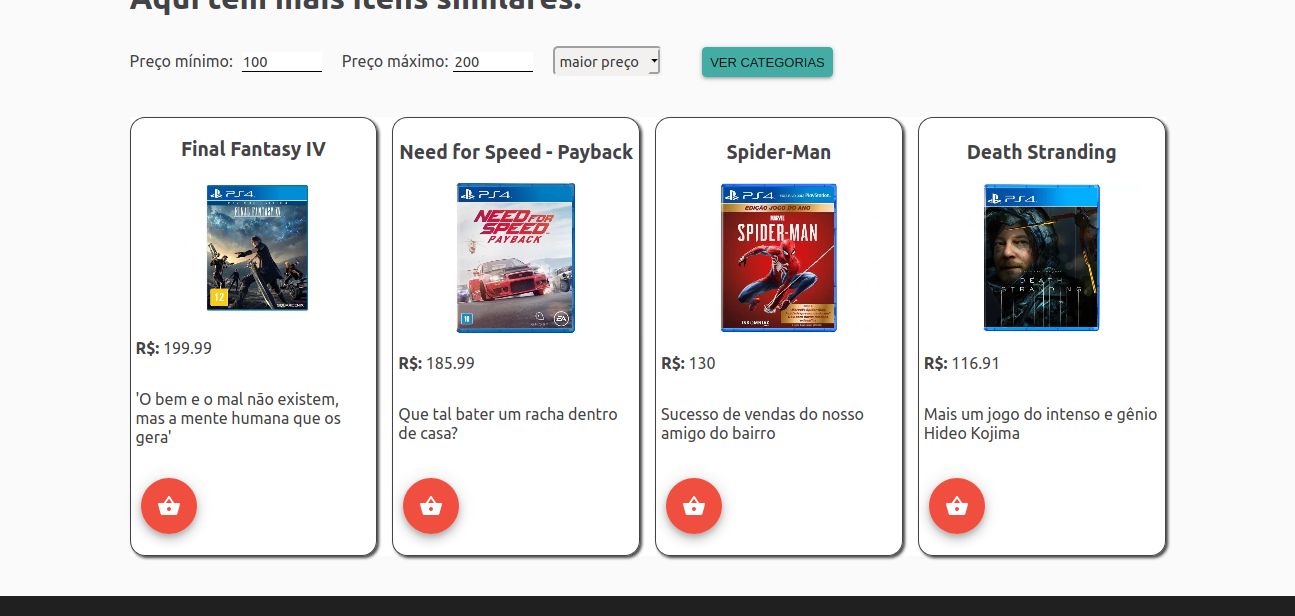Screen dimensions: 1295x616
Task: Focus the Preço mínimo input field
Action: [282, 62]
